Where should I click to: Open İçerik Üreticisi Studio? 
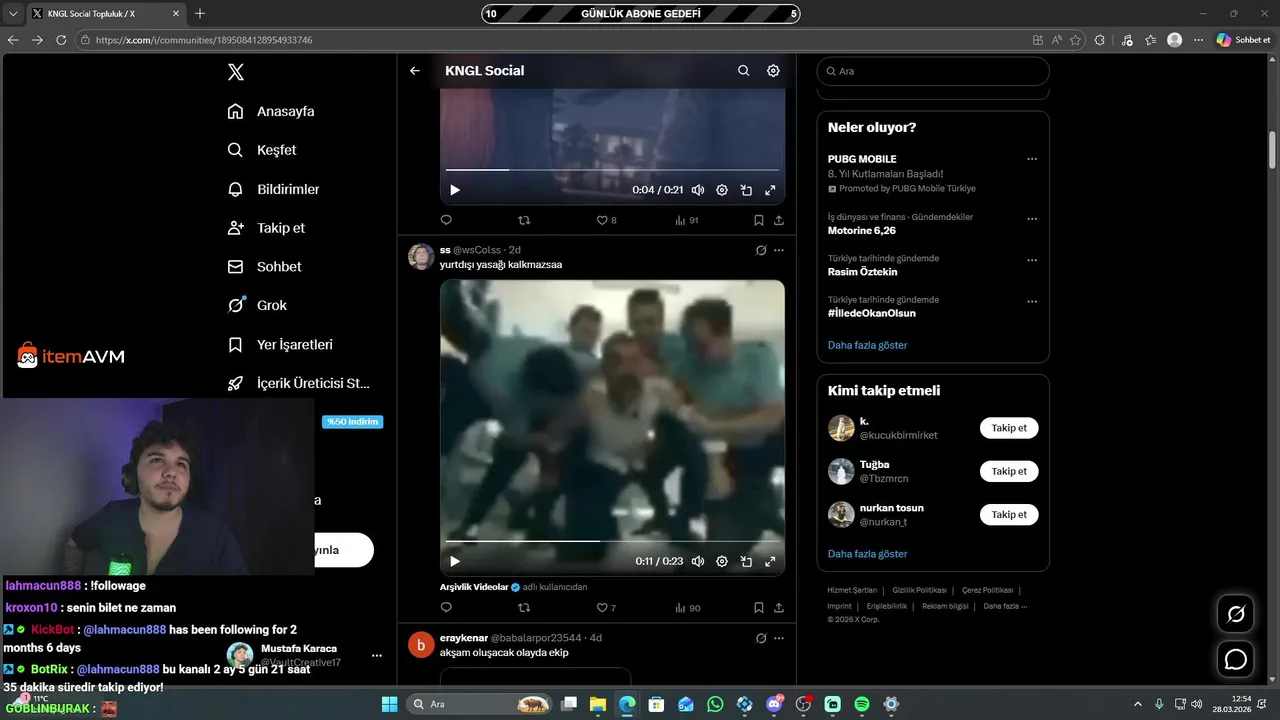[299, 383]
